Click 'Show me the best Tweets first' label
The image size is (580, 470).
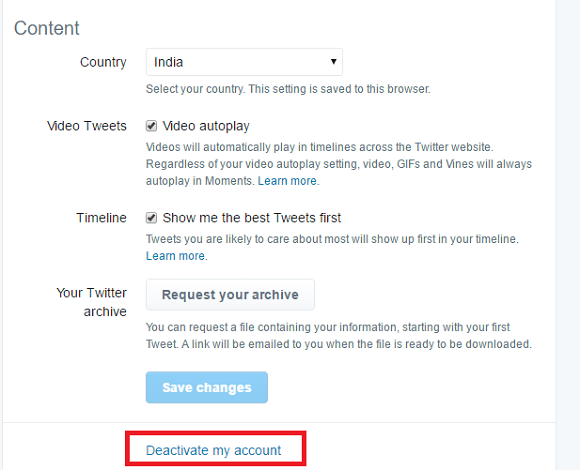point(252,218)
